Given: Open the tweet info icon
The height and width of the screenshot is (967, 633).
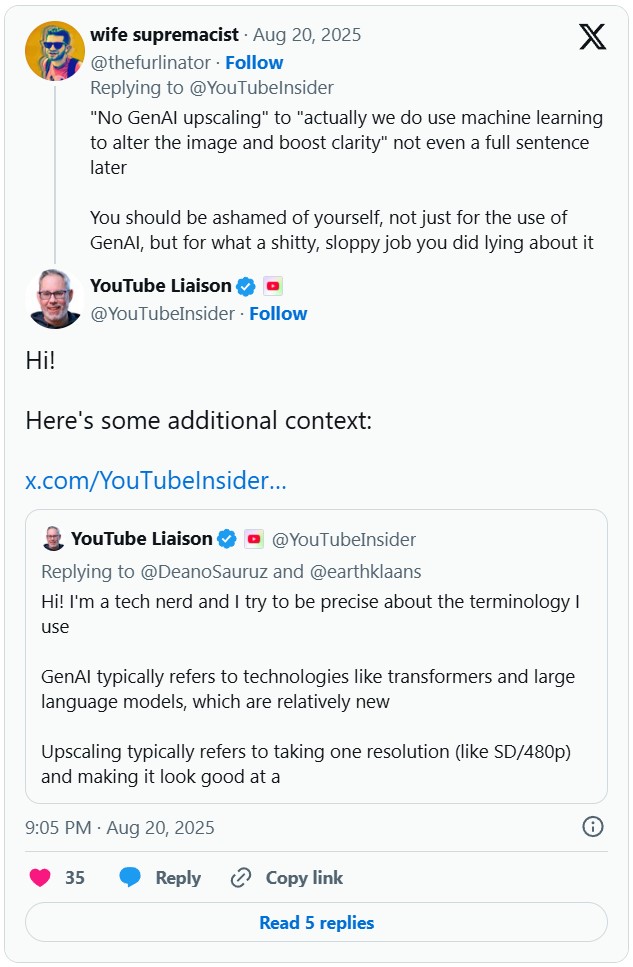Looking at the screenshot, I should [592, 826].
